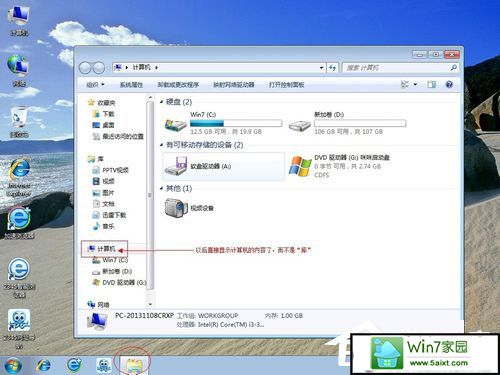Click 计算机 crumb in address bar
Image resolution: width=500 pixels, height=375 pixels.
pyautogui.click(x=141, y=68)
